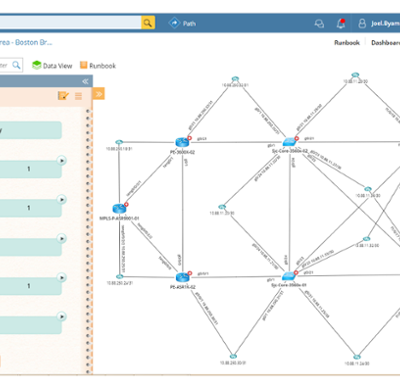400x388 pixels.
Task: Click the Sjc-Core-3560x-02 device label
Action: [x=290, y=151]
